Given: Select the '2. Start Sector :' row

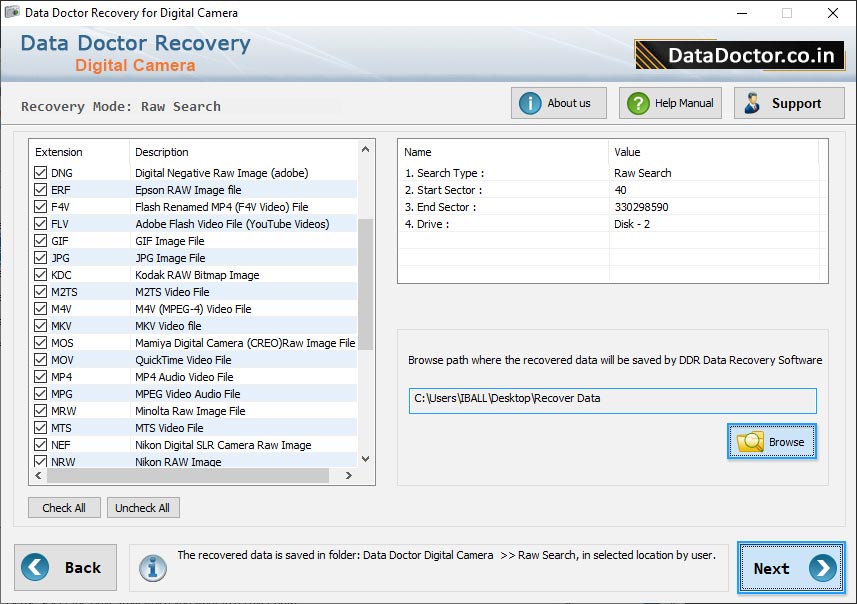Looking at the screenshot, I should [609, 190].
